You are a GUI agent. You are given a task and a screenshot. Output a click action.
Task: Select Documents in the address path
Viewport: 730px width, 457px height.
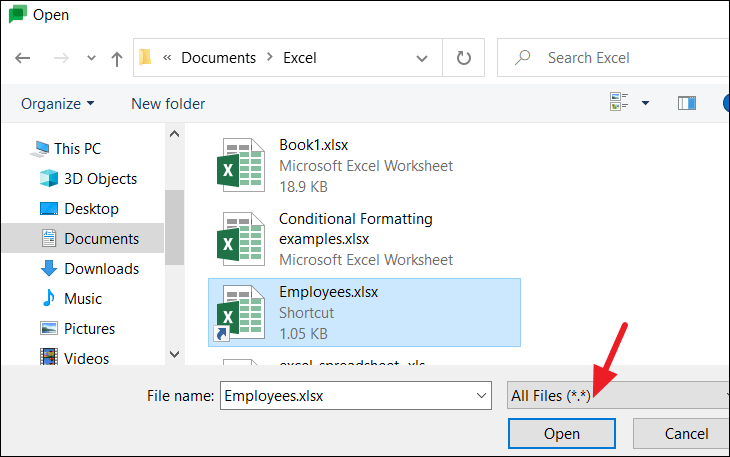(218, 58)
